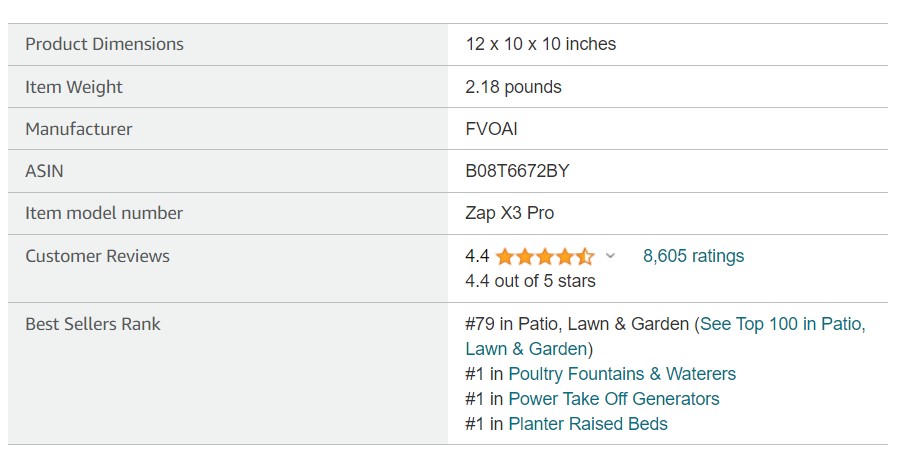Viewport: 903px width, 453px height.
Task: Open the Power Take Off Generators category
Action: click(x=614, y=399)
